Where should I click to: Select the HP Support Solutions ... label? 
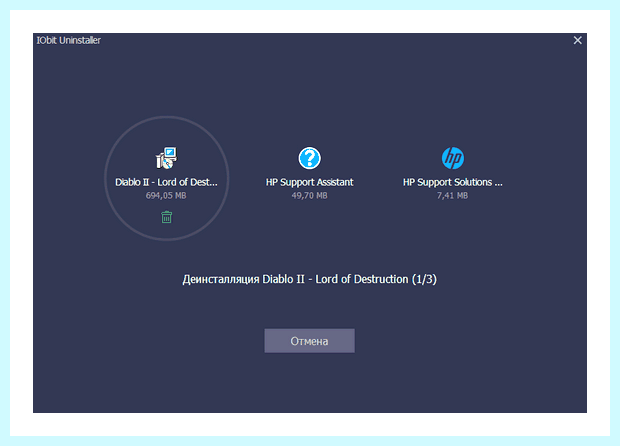[453, 182]
